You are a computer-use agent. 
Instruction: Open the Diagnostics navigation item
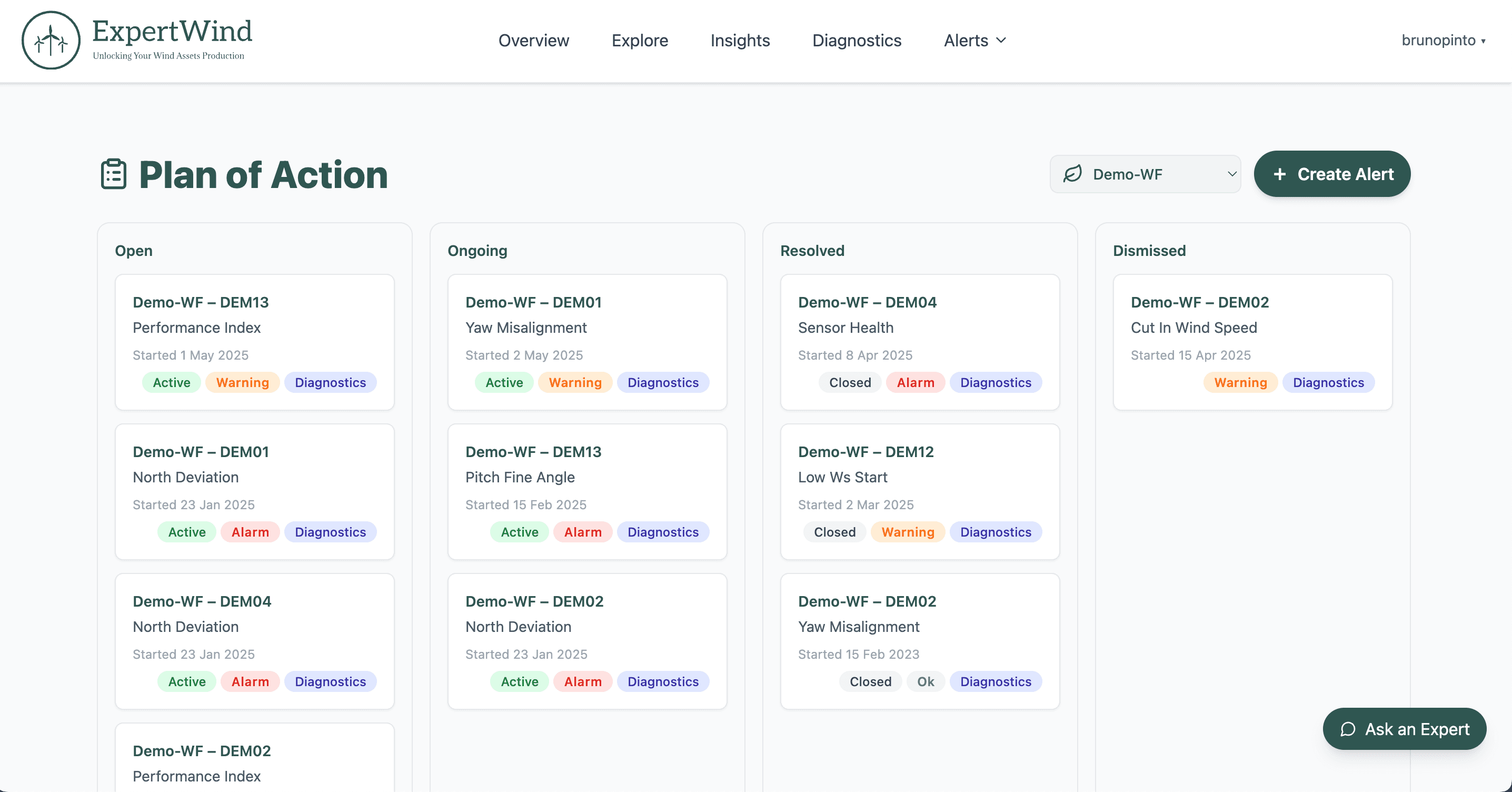click(x=857, y=40)
